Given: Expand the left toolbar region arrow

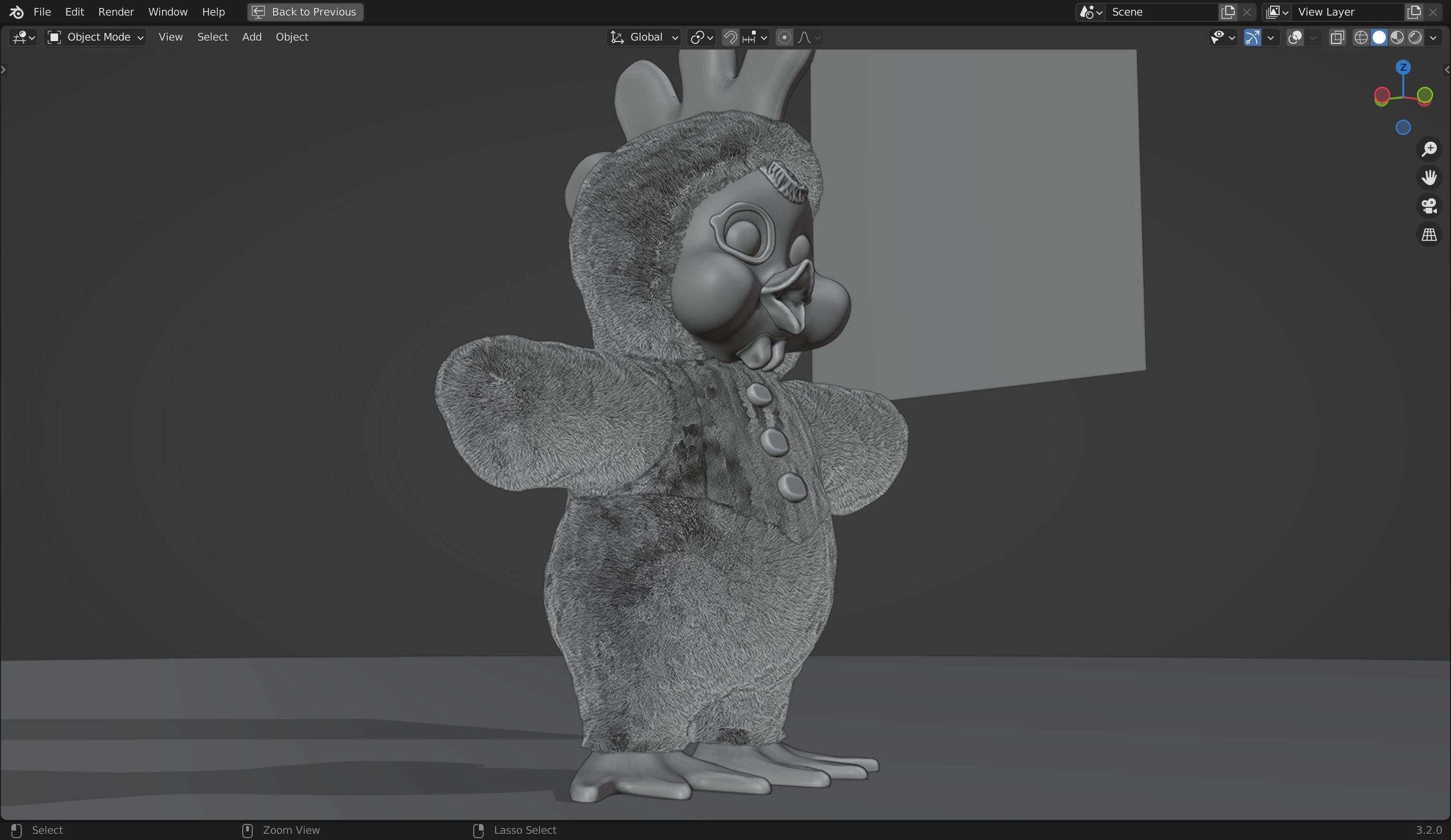Looking at the screenshot, I should click(x=3, y=70).
